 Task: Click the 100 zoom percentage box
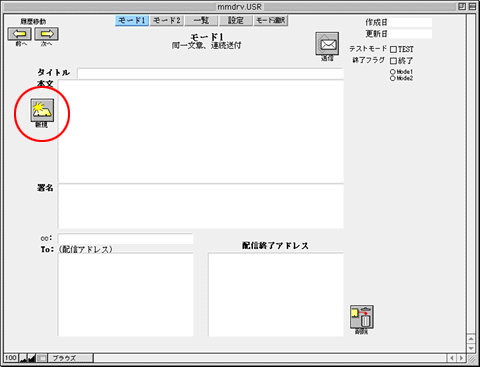coord(11,358)
